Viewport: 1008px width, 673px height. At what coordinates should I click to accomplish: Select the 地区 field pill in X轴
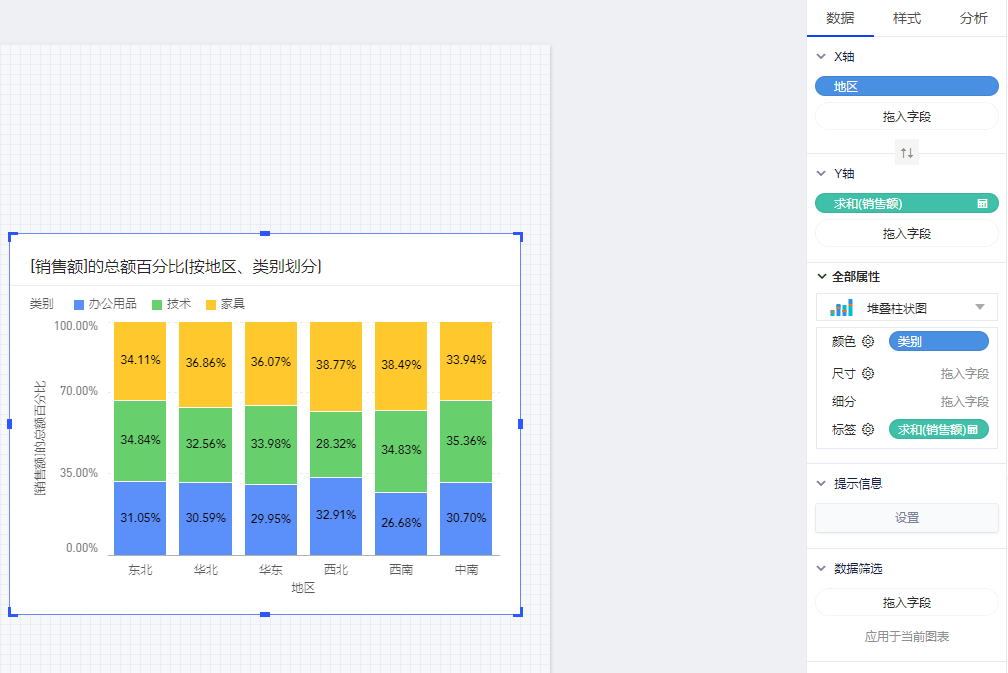pyautogui.click(x=906, y=87)
